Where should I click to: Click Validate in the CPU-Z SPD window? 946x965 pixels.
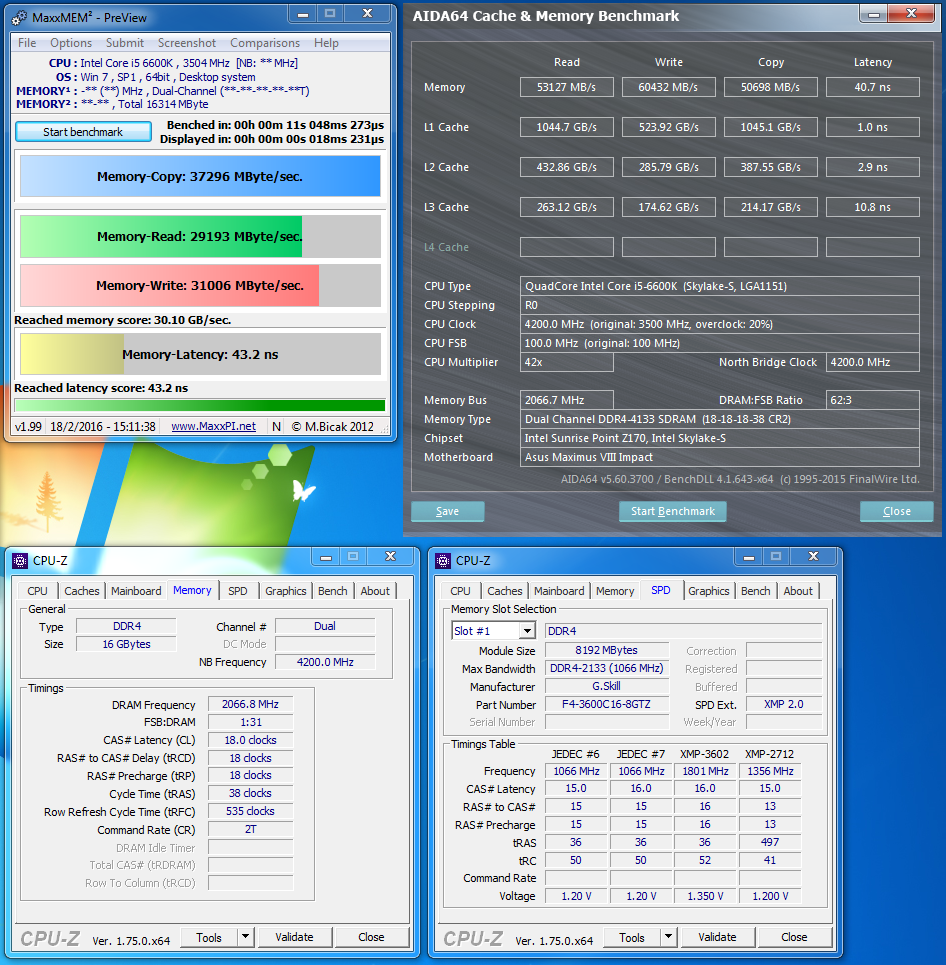tap(717, 937)
